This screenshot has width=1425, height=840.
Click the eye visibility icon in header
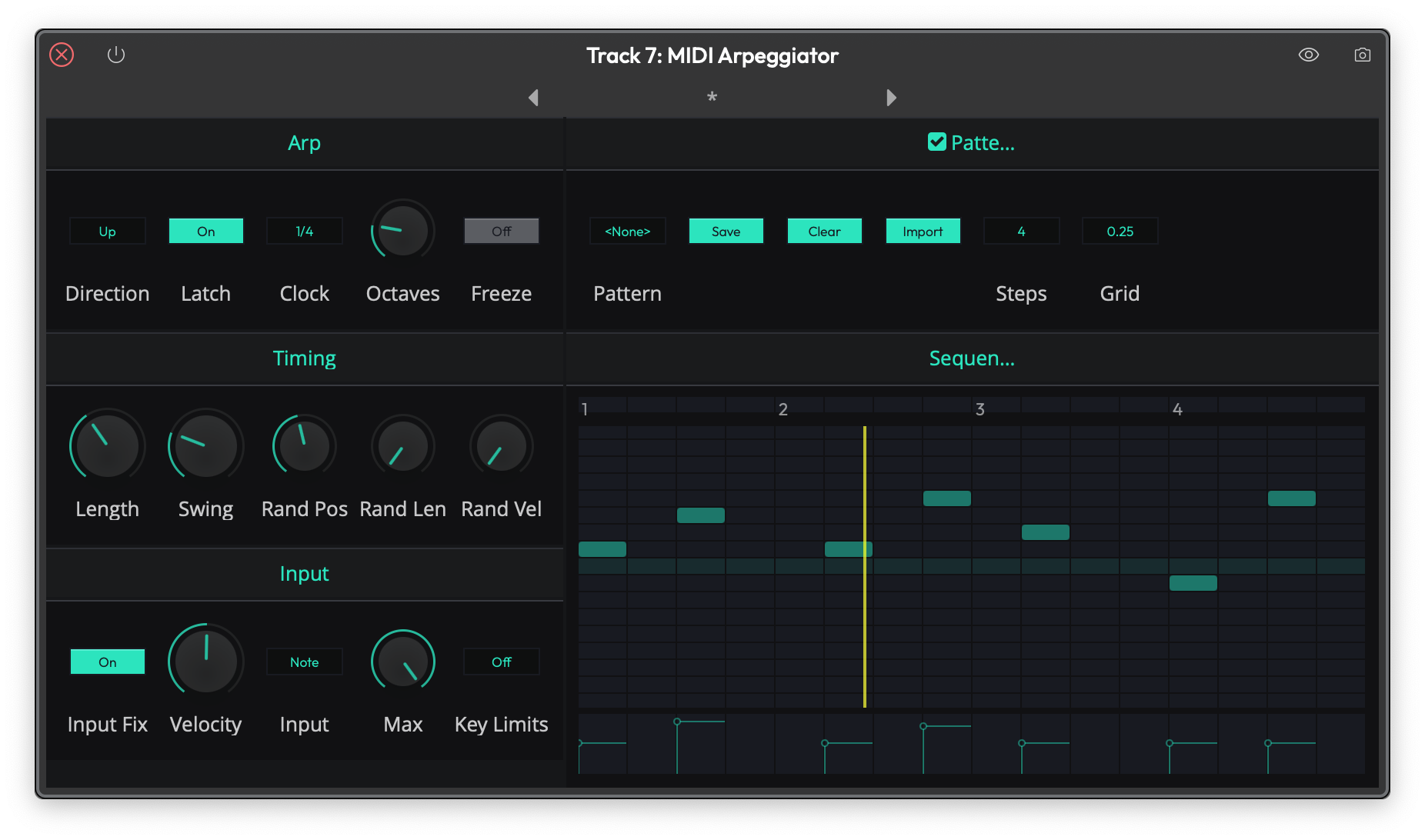(1309, 55)
